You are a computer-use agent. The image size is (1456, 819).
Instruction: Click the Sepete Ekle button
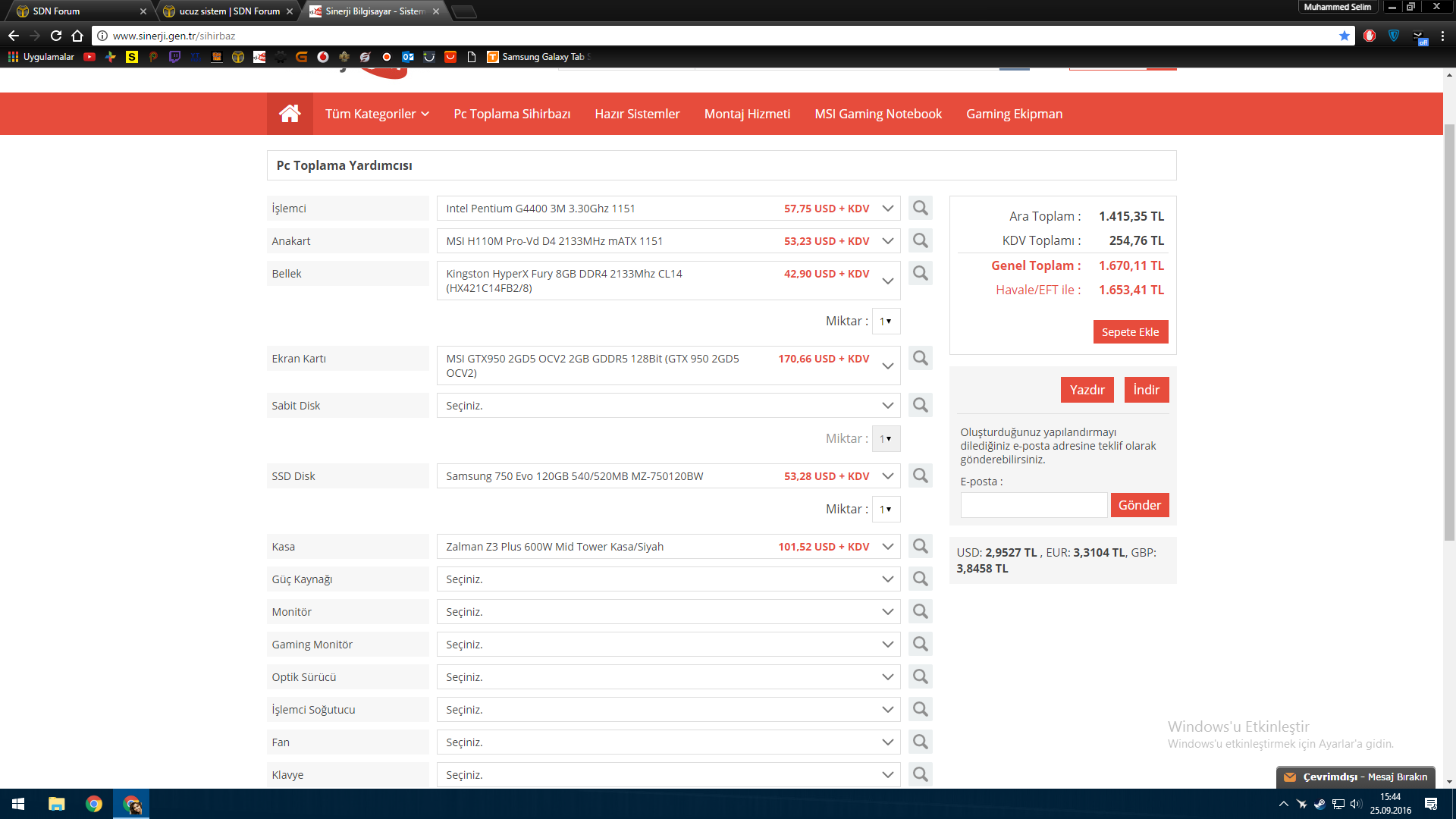(1130, 332)
